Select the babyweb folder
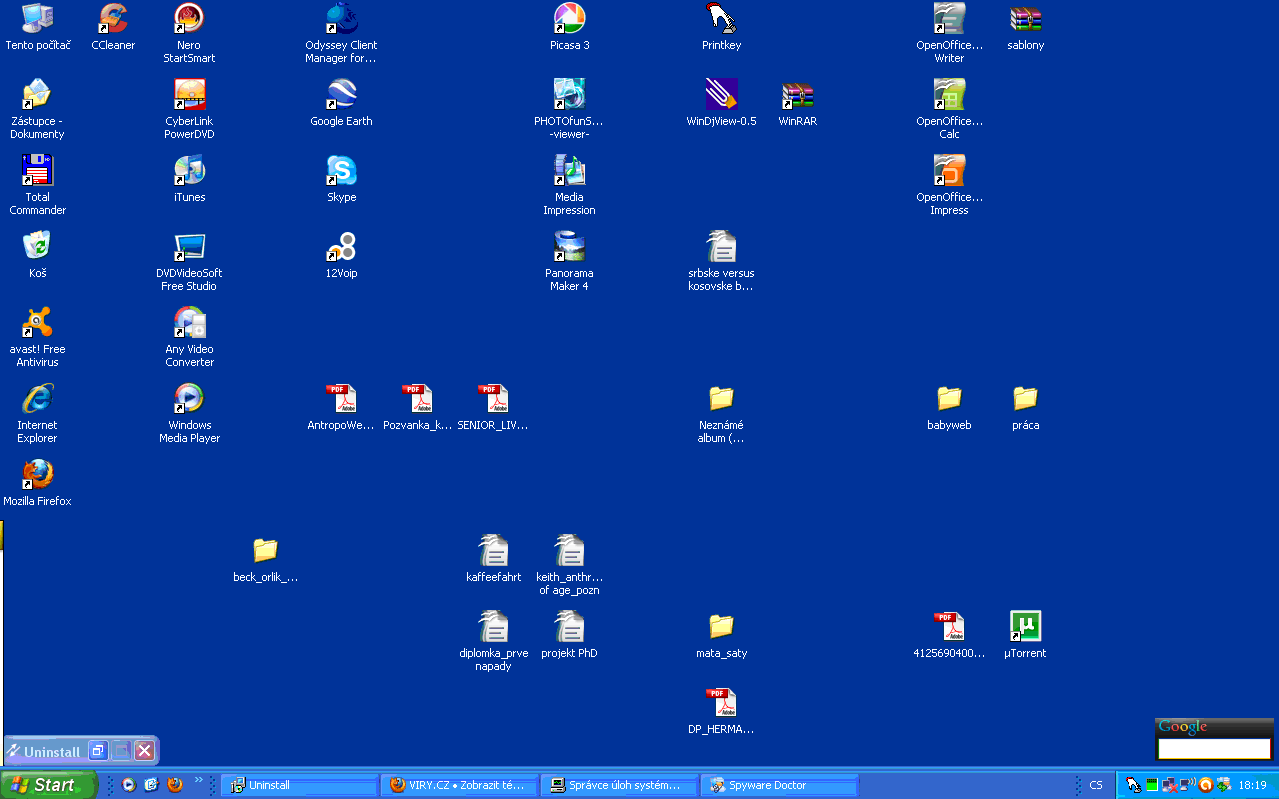 coord(949,399)
